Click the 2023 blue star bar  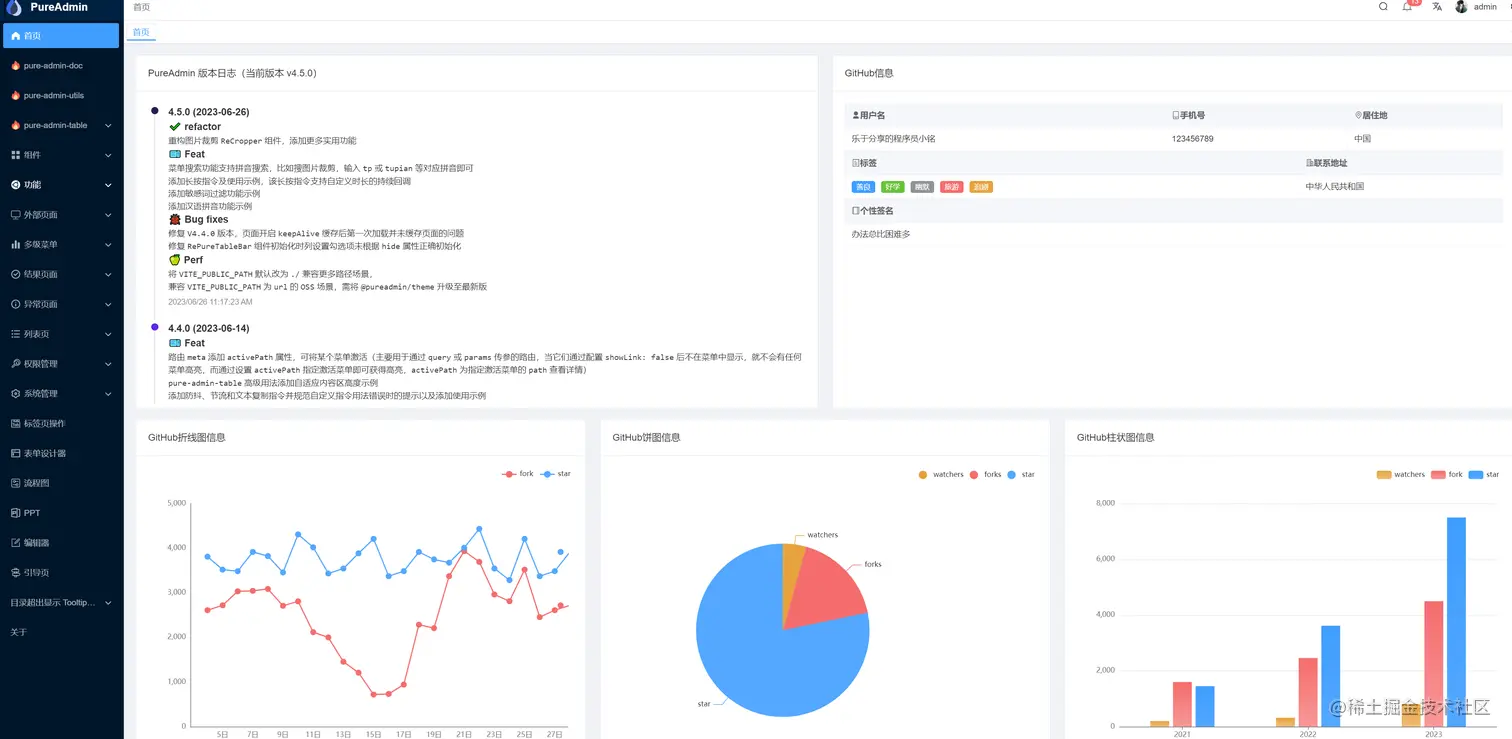click(x=1456, y=621)
